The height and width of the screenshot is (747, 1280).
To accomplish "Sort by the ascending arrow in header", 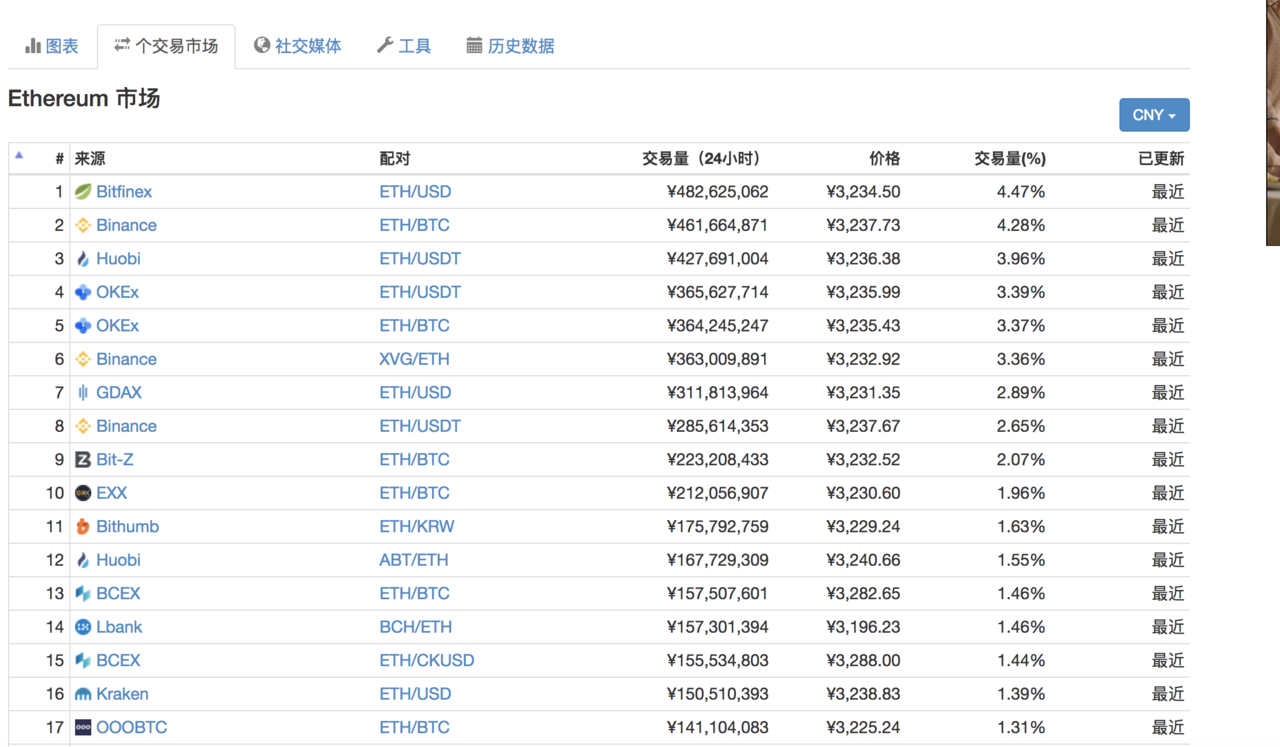I will (19, 155).
